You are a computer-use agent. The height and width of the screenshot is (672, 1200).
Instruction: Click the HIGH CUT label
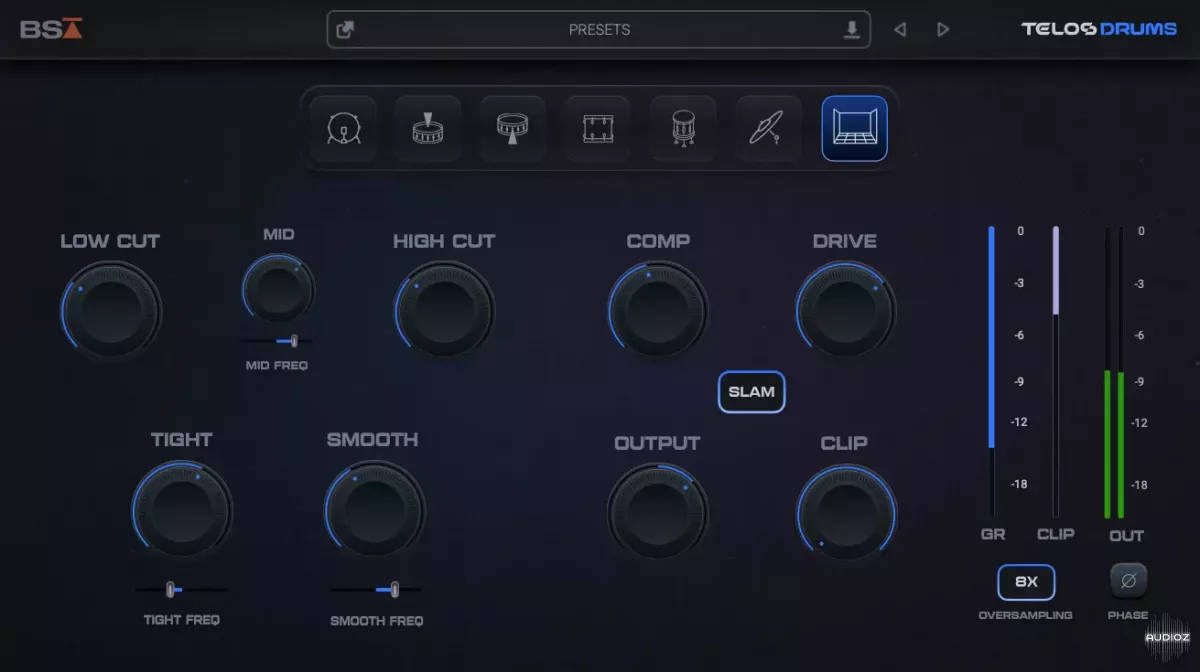[444, 241]
